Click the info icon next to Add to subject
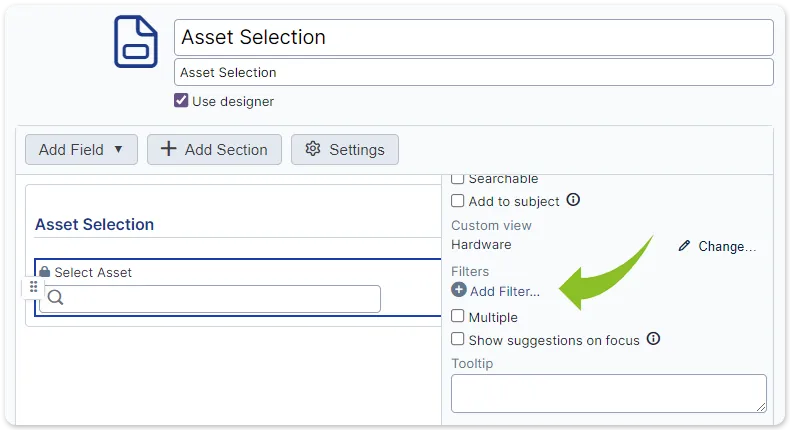The width and height of the screenshot is (790, 430). click(573, 200)
